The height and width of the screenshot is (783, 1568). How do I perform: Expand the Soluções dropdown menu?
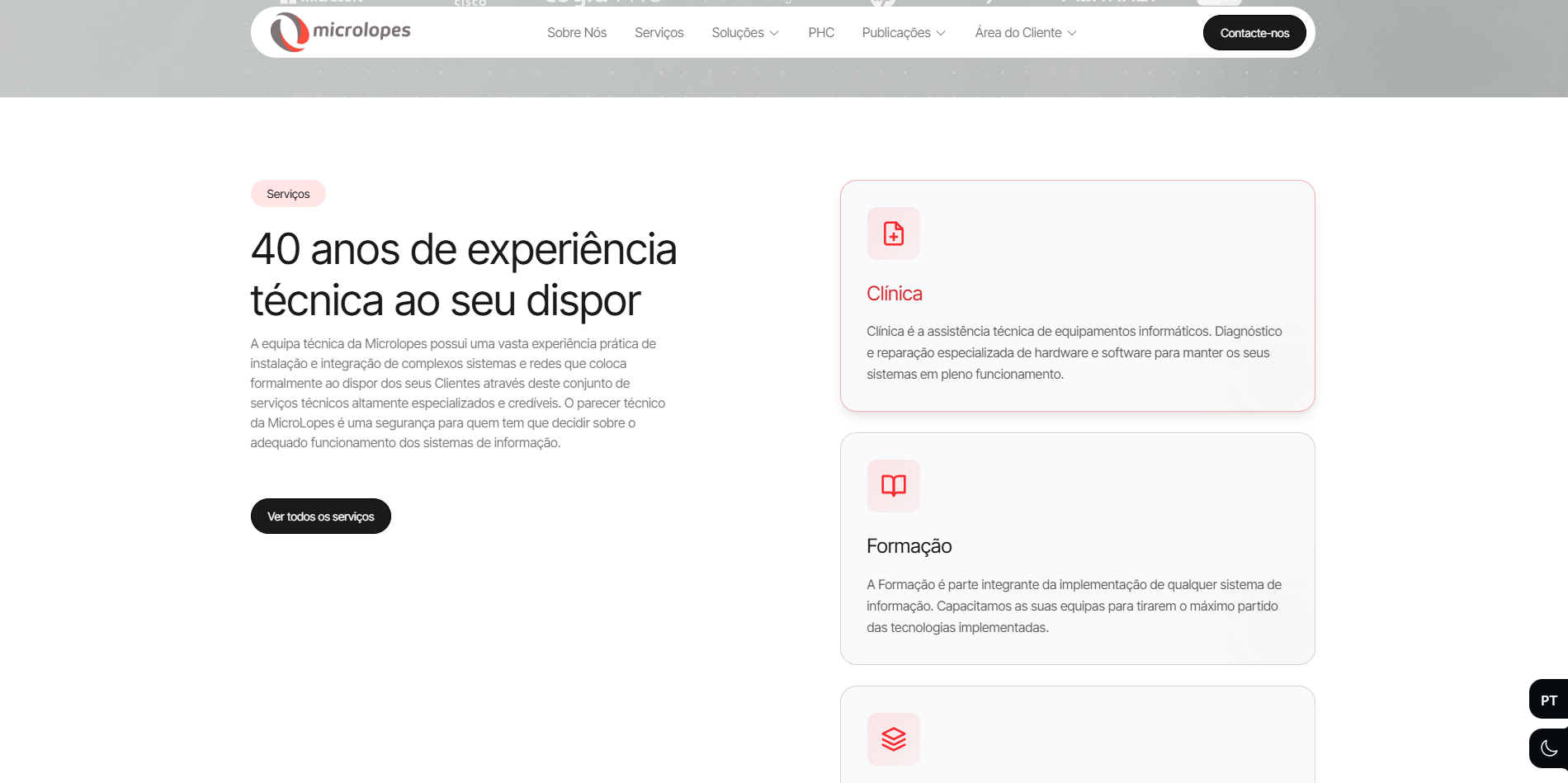tap(745, 33)
